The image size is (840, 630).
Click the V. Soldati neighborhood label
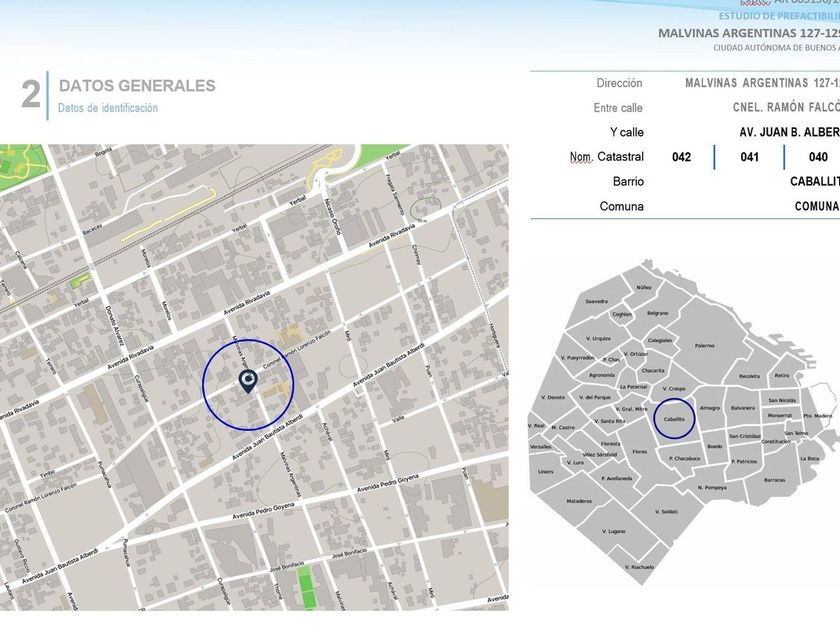(666, 512)
